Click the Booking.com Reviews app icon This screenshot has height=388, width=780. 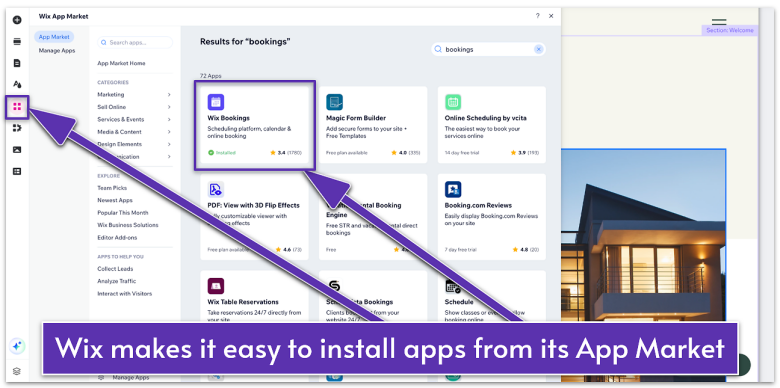pyautogui.click(x=453, y=189)
